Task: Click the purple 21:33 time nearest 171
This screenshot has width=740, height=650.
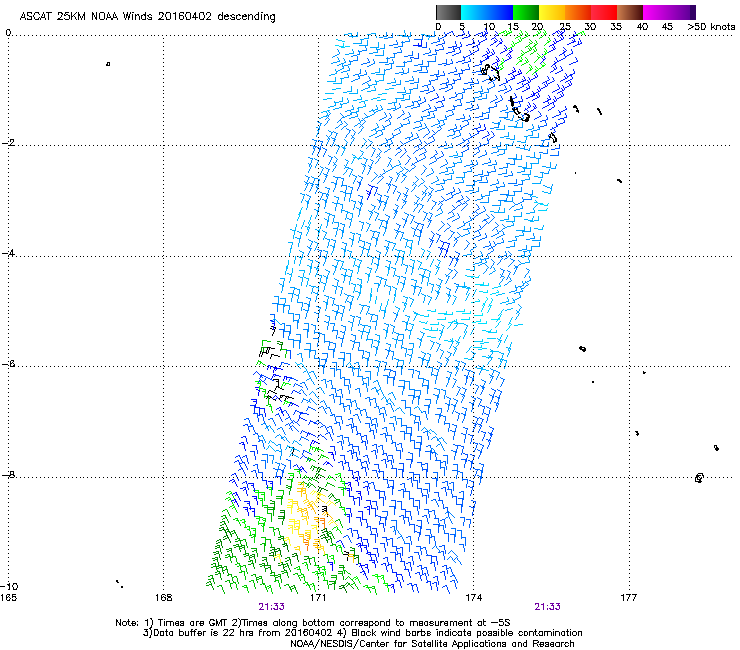Action: tap(271, 607)
